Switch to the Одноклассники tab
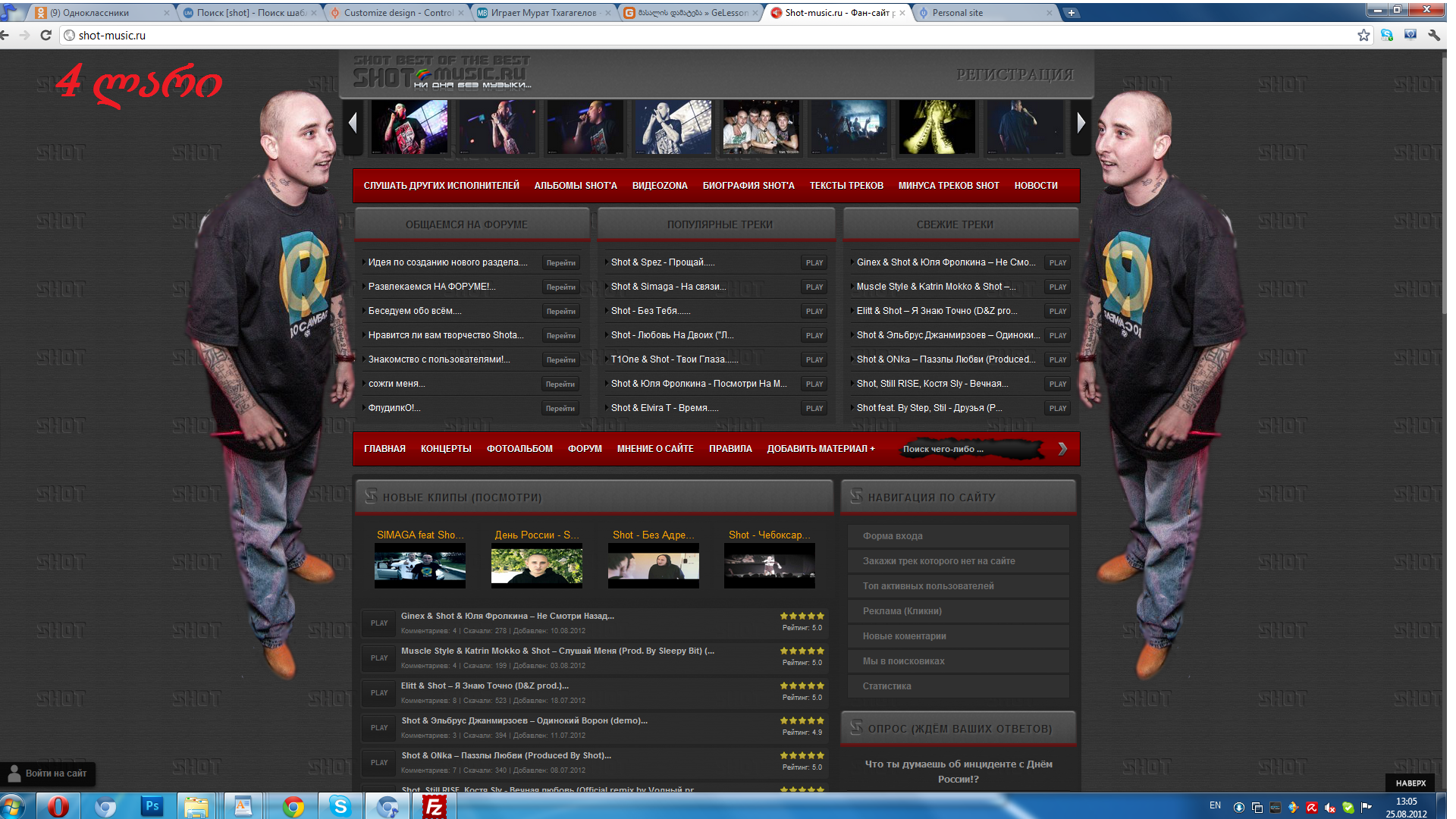Image resolution: width=1456 pixels, height=819 pixels. (x=99, y=13)
